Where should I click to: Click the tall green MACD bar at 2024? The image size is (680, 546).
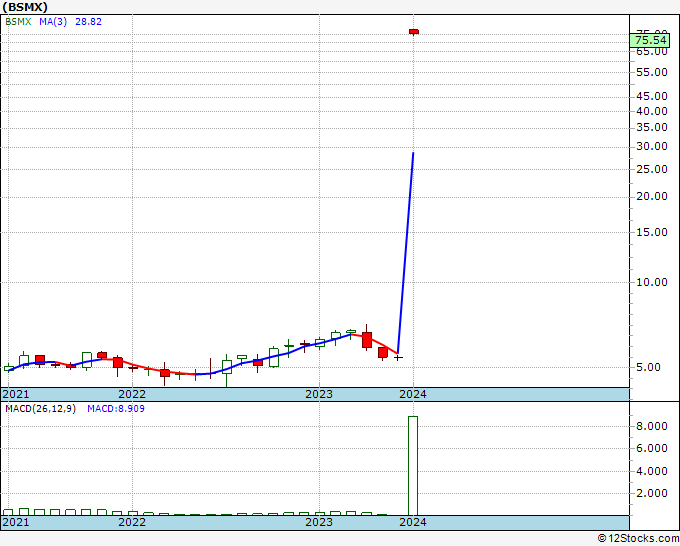413,466
